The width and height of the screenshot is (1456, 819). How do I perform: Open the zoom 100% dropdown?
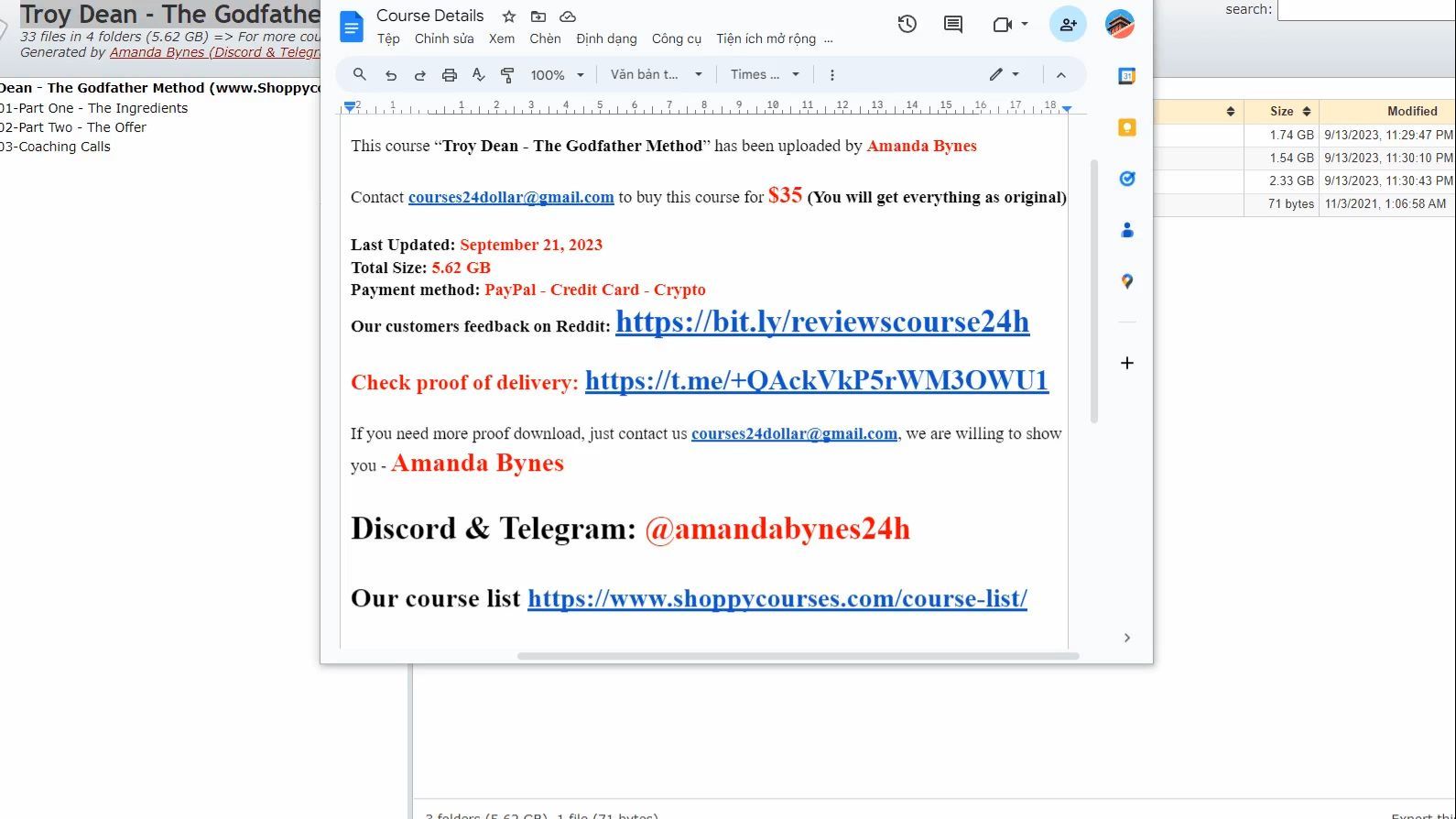(x=557, y=75)
